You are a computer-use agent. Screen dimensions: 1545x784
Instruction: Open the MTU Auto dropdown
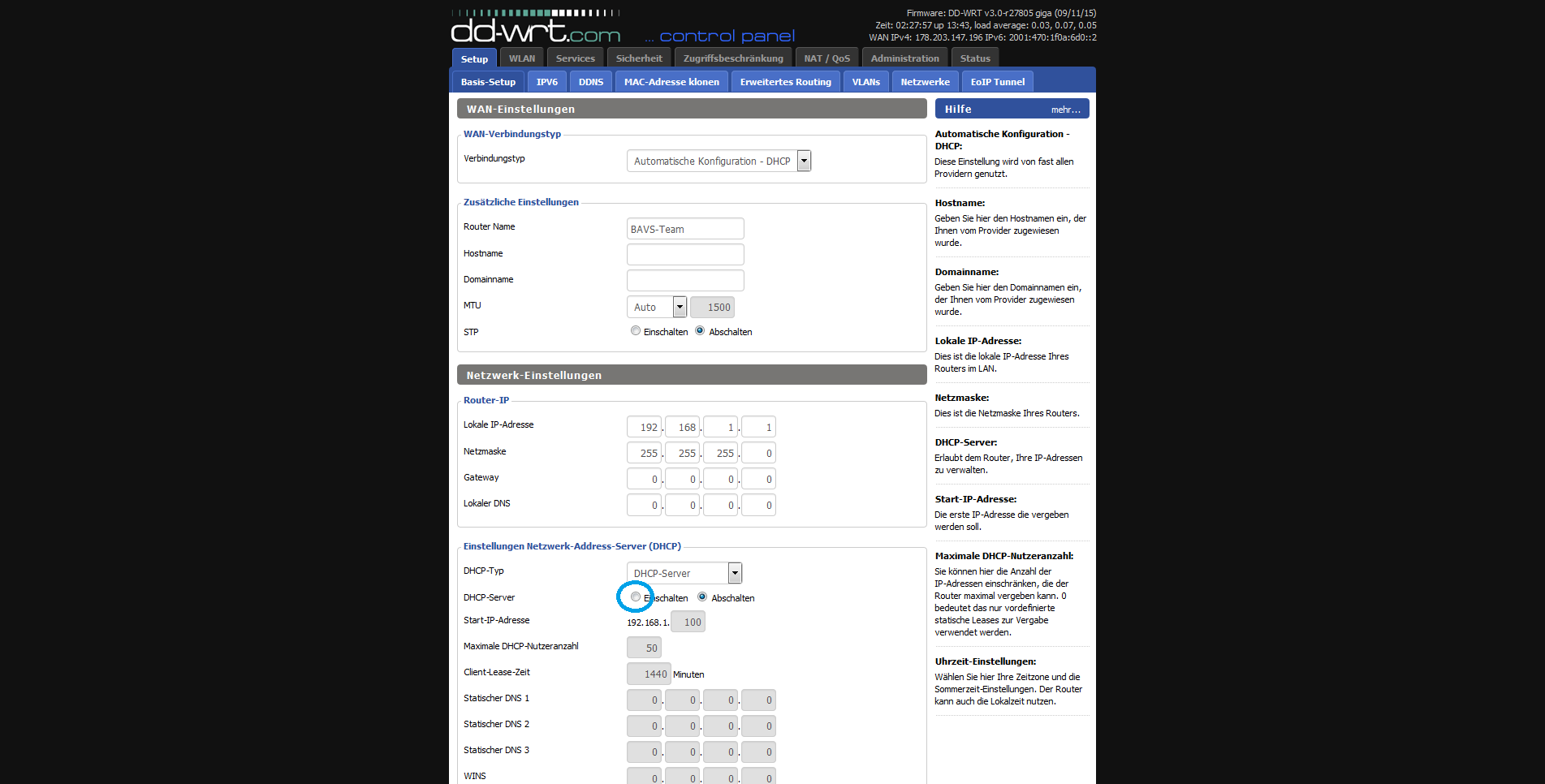click(x=657, y=307)
